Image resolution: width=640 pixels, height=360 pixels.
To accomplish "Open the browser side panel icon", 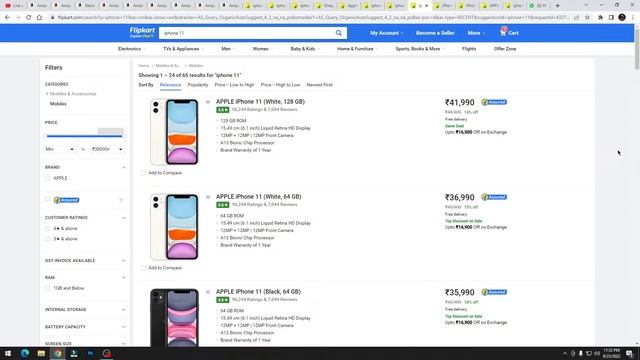I will (x=611, y=18).
